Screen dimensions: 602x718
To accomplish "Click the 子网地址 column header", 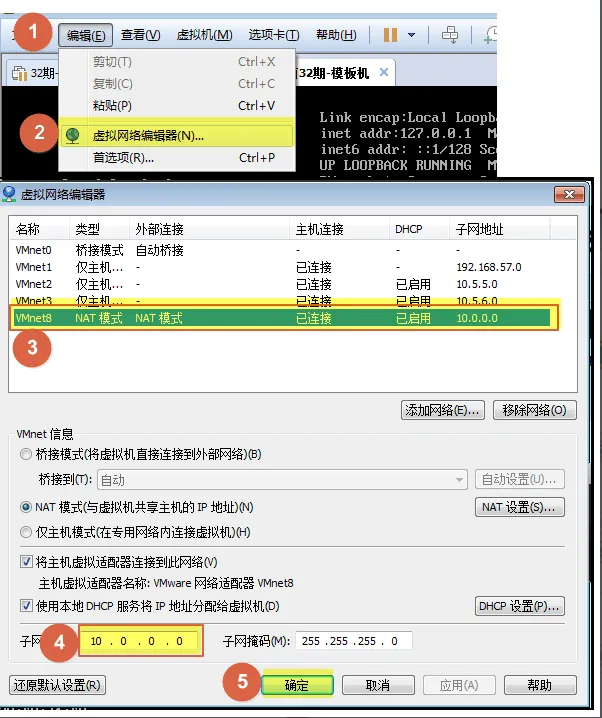I will 499,229.
